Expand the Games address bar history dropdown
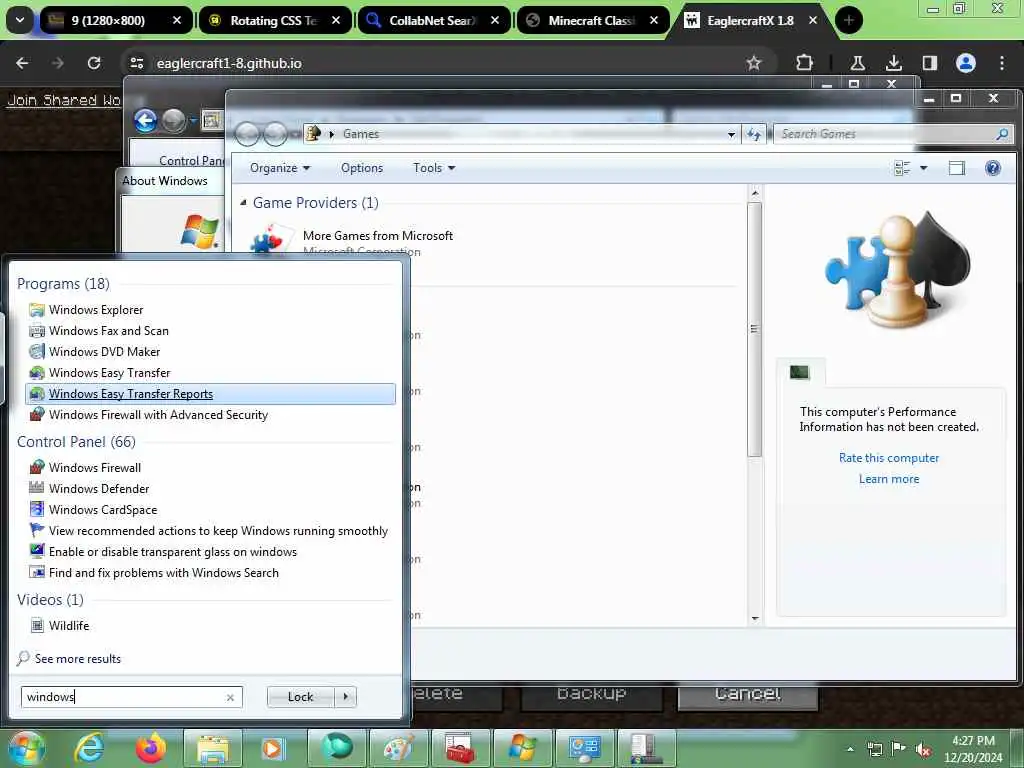 click(731, 135)
